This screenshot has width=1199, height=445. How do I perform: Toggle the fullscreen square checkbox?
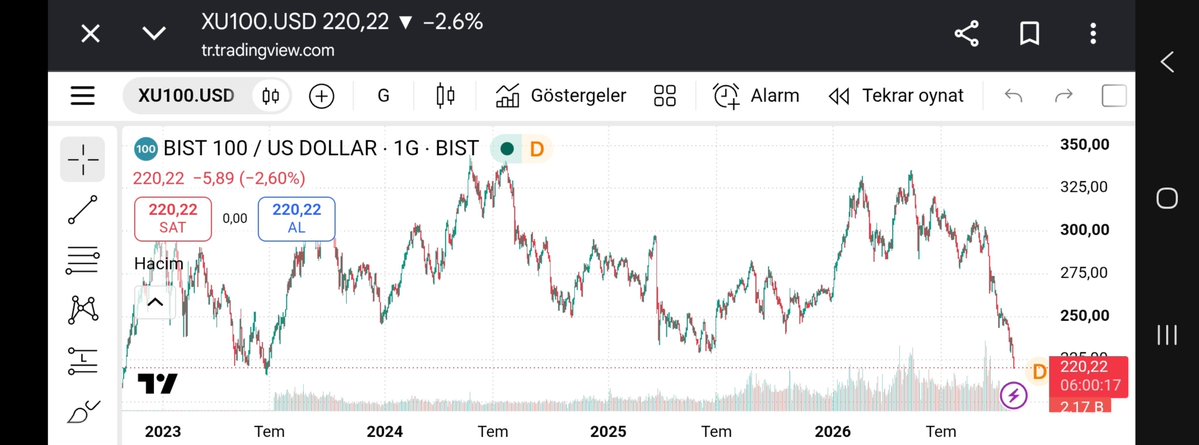click(1114, 96)
